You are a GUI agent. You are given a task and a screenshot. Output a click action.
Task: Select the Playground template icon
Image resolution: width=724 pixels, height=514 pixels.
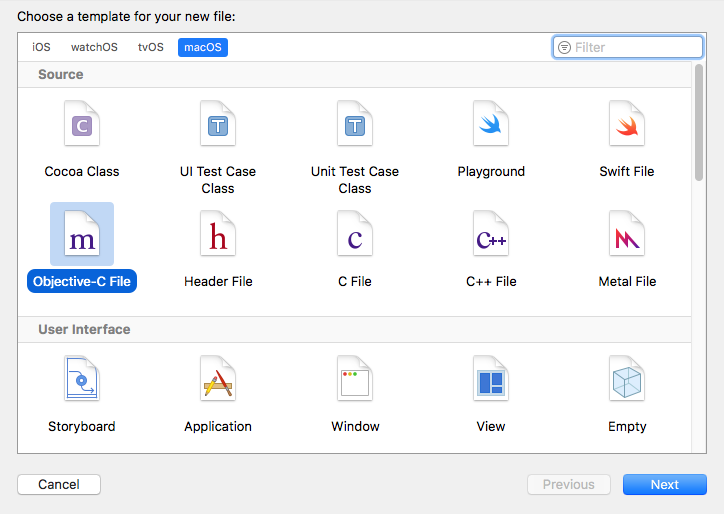(491, 126)
